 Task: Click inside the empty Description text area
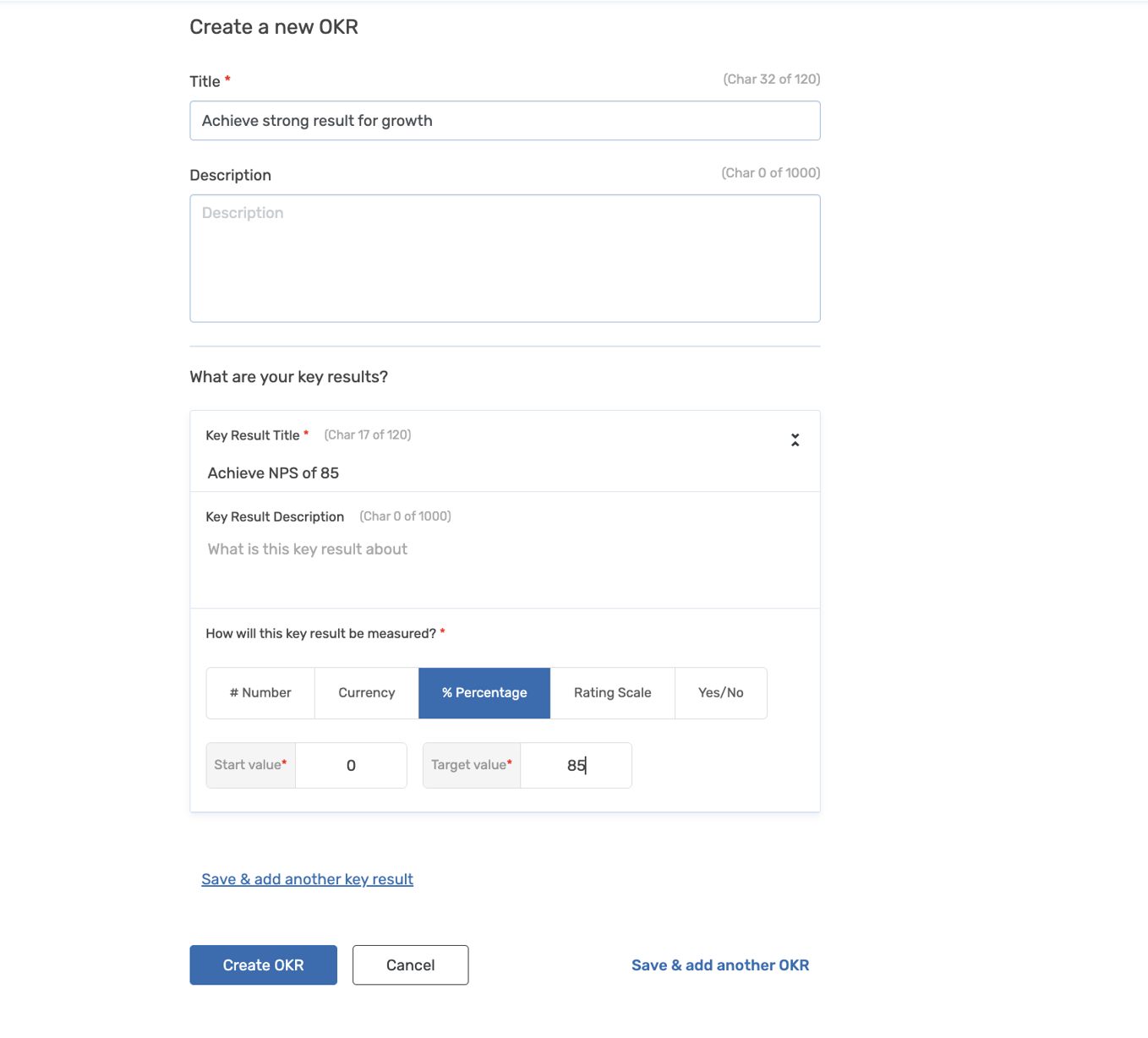click(504, 258)
